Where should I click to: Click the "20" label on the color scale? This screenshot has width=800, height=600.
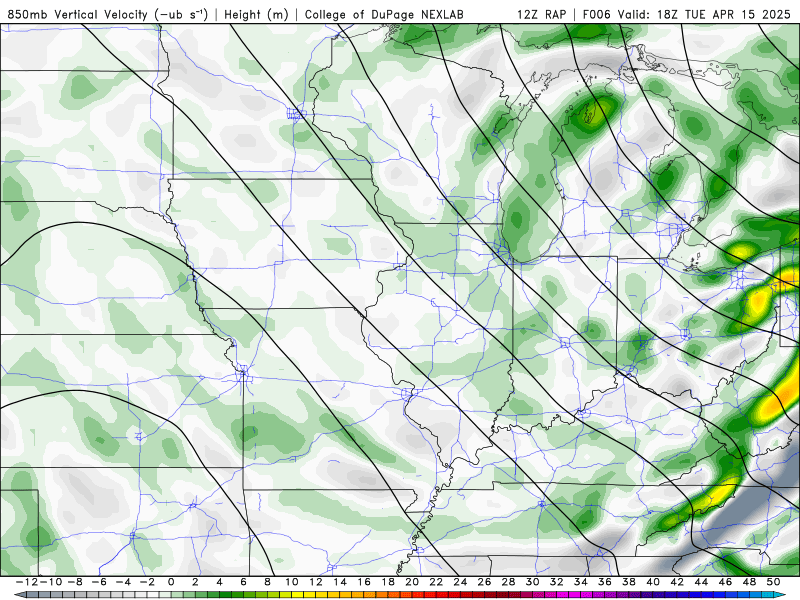pyautogui.click(x=412, y=582)
